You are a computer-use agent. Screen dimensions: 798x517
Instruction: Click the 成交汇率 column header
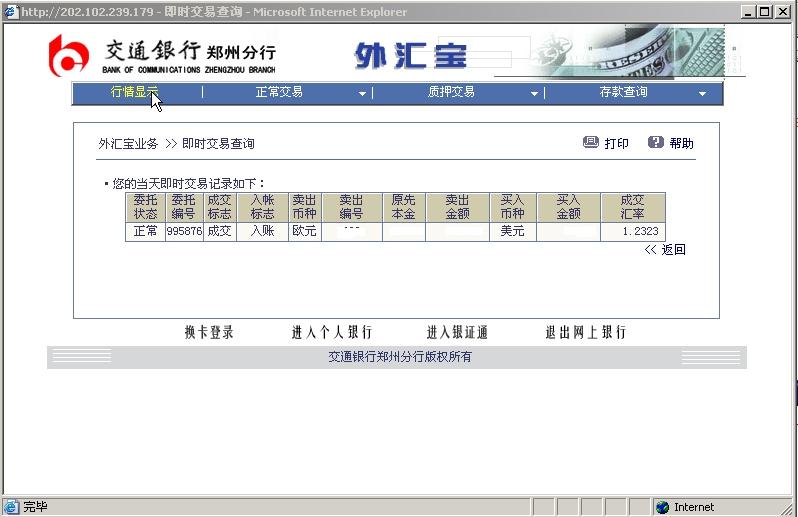pyautogui.click(x=633, y=207)
